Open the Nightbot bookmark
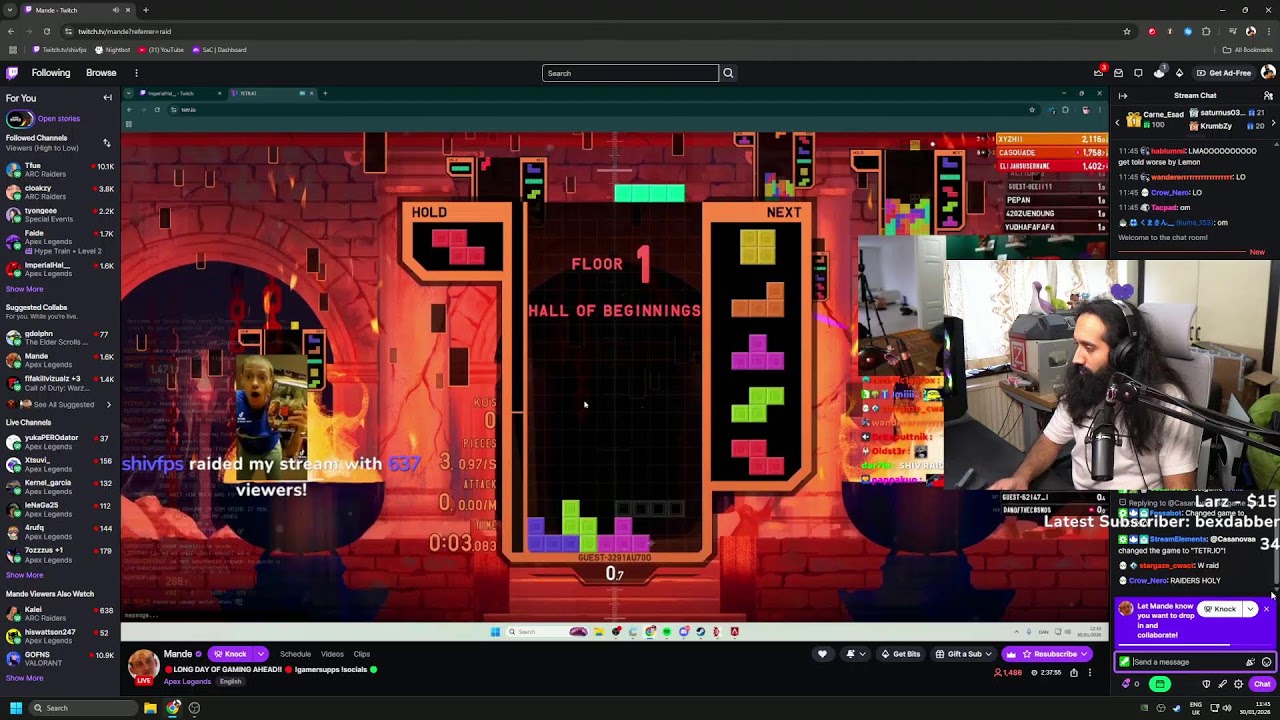The image size is (1280, 720). (112, 50)
